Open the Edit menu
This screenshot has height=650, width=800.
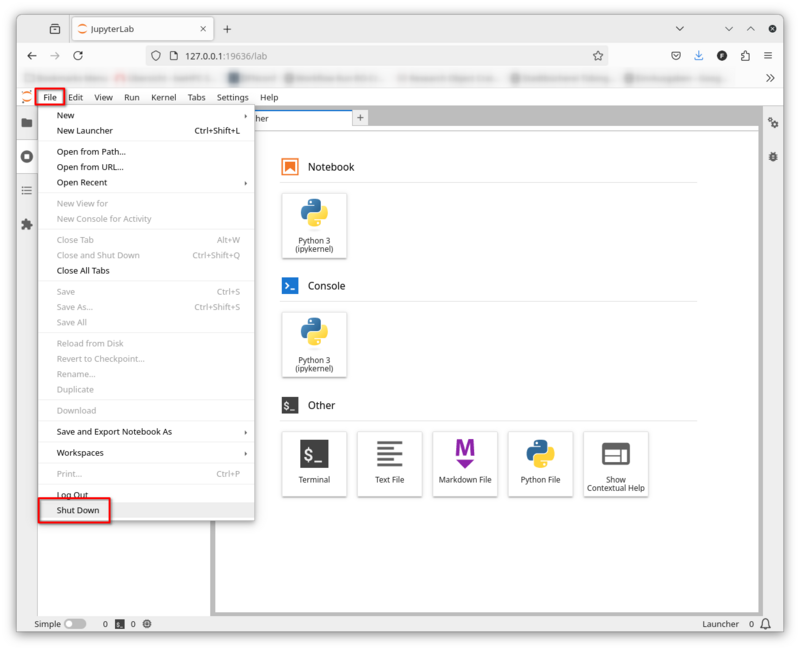[x=76, y=97]
